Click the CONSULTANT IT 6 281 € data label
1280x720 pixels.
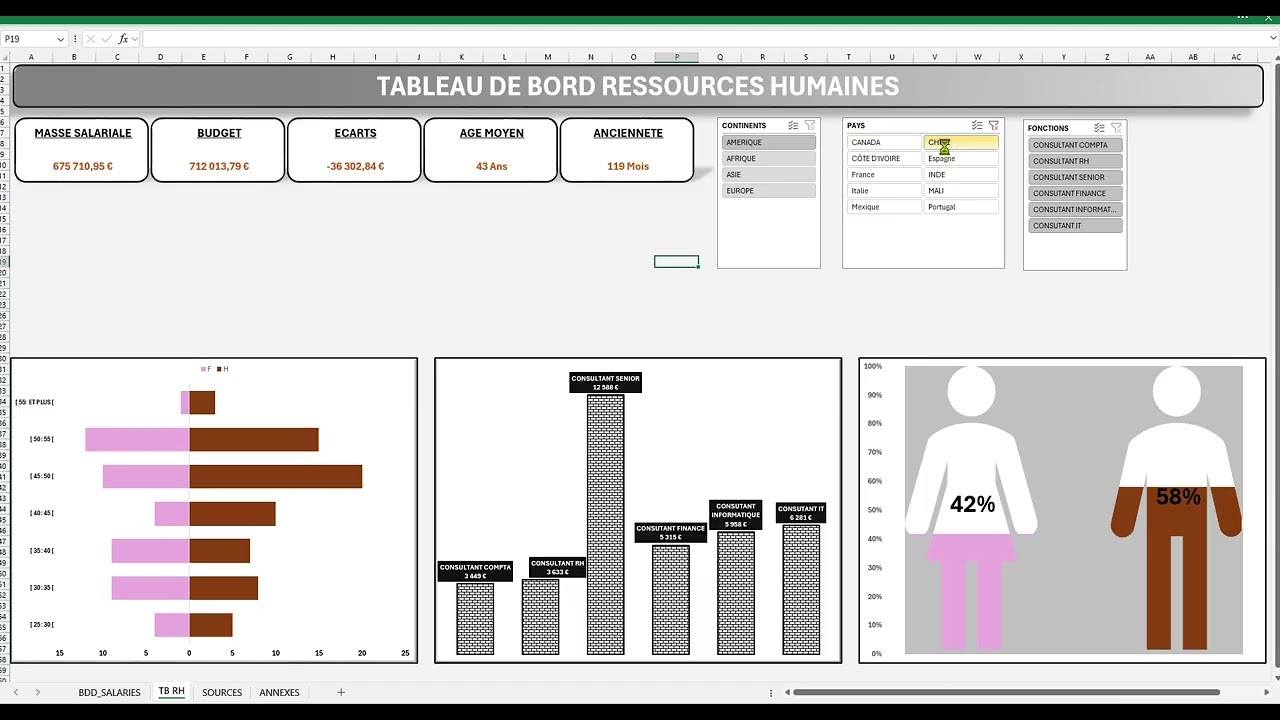coord(801,513)
